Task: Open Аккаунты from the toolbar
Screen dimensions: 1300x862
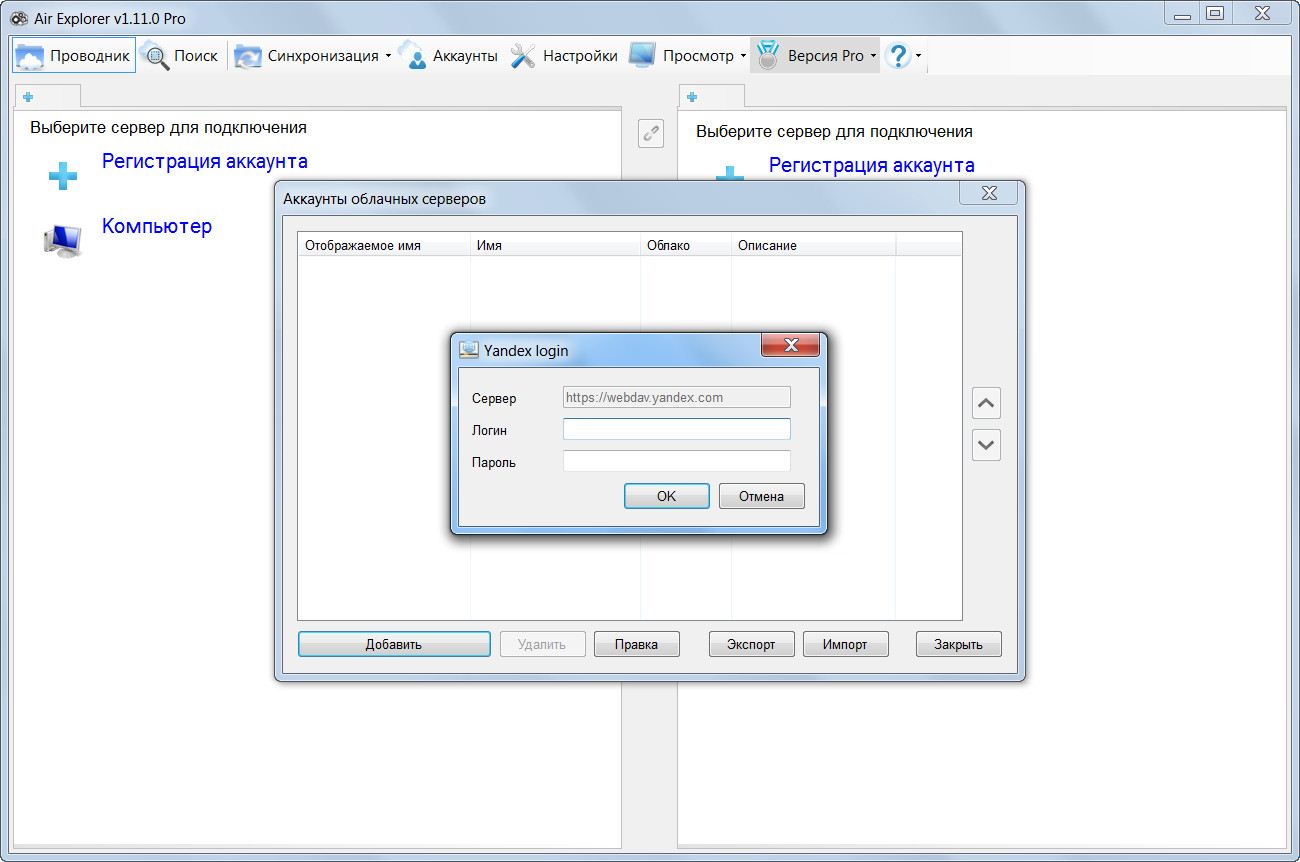Action: point(449,56)
